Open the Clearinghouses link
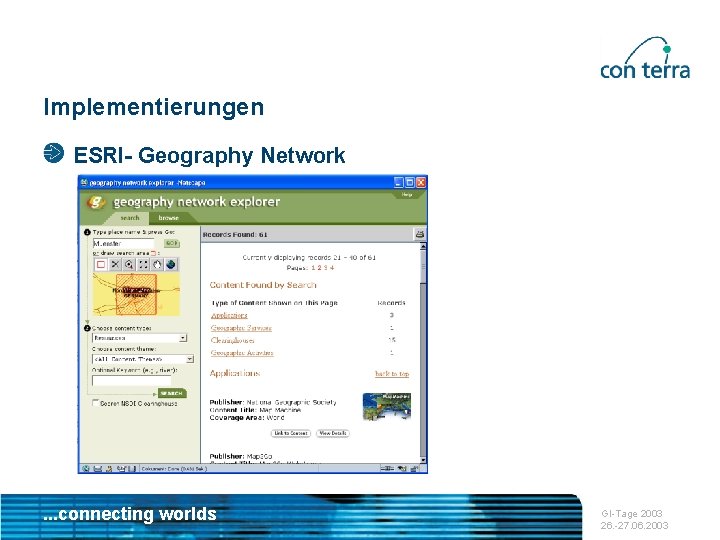The image size is (720, 540). [x=232, y=340]
